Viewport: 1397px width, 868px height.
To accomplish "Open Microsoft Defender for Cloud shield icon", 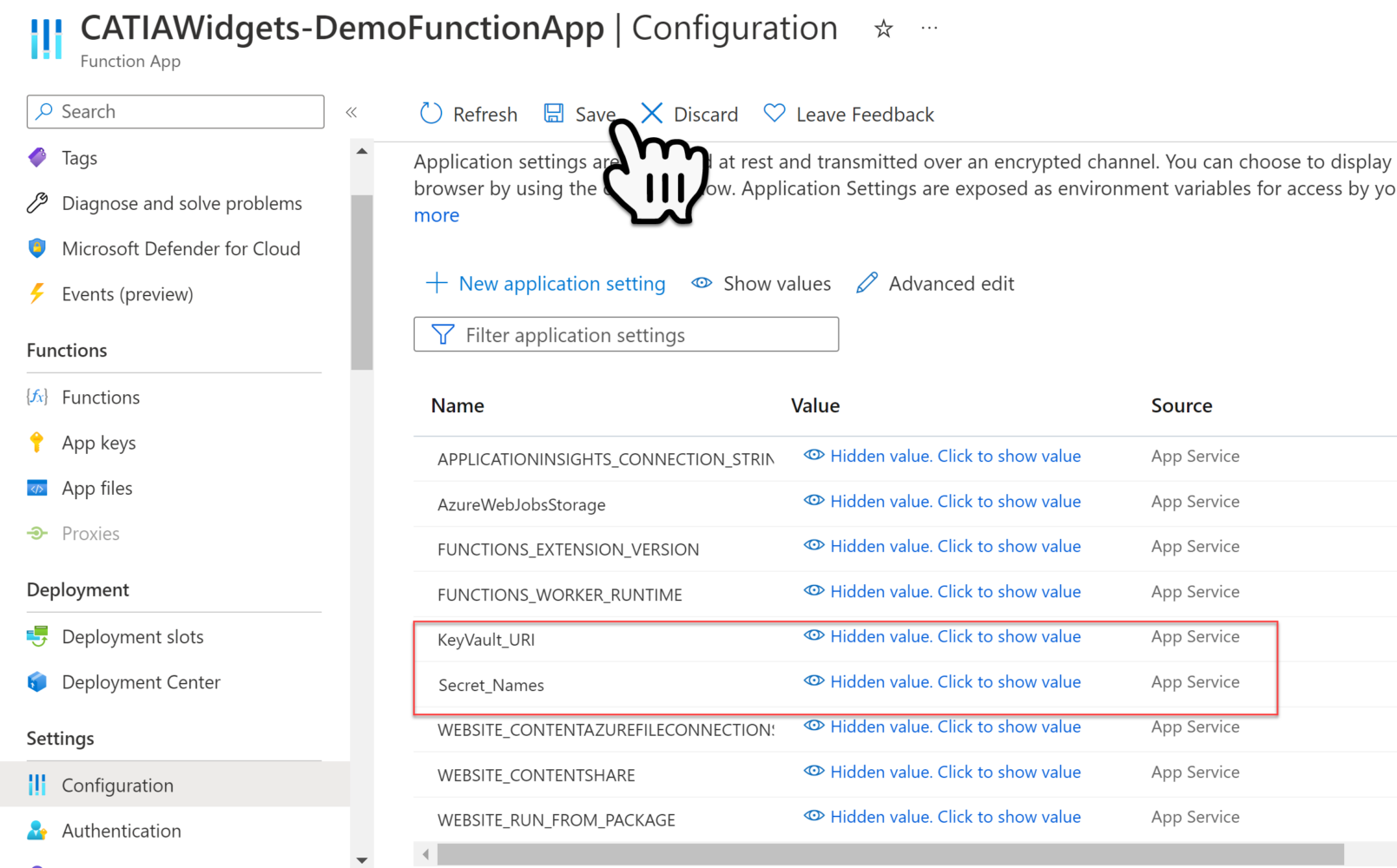I will [x=36, y=248].
